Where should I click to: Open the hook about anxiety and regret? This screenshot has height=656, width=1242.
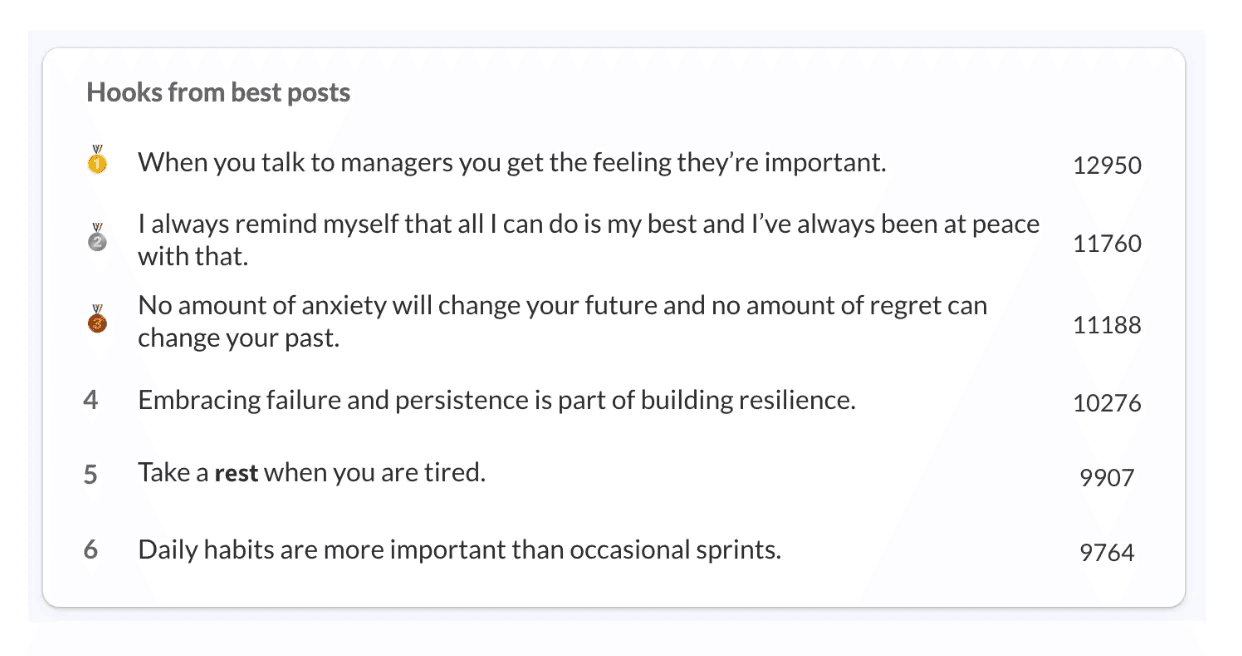click(x=563, y=321)
